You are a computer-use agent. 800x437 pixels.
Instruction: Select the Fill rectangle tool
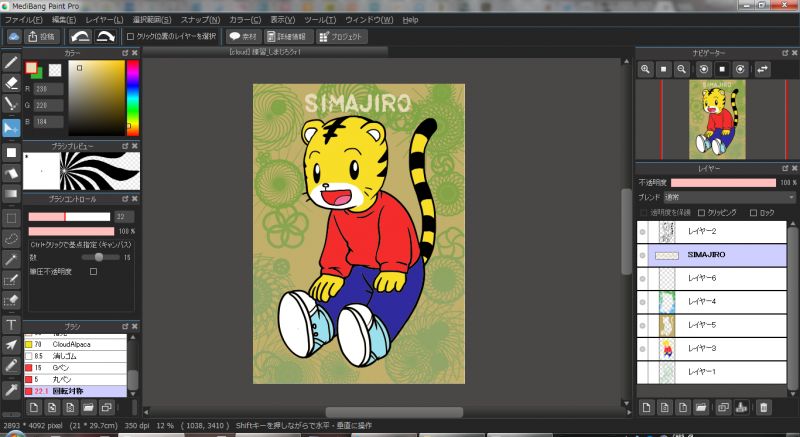point(11,152)
